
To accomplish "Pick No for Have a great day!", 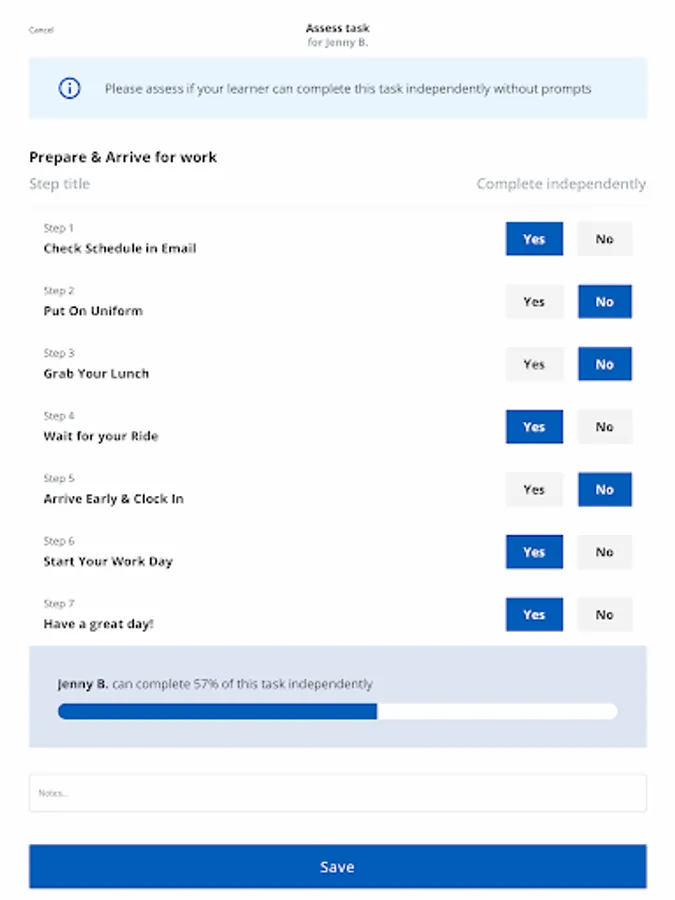I will coord(605,615).
